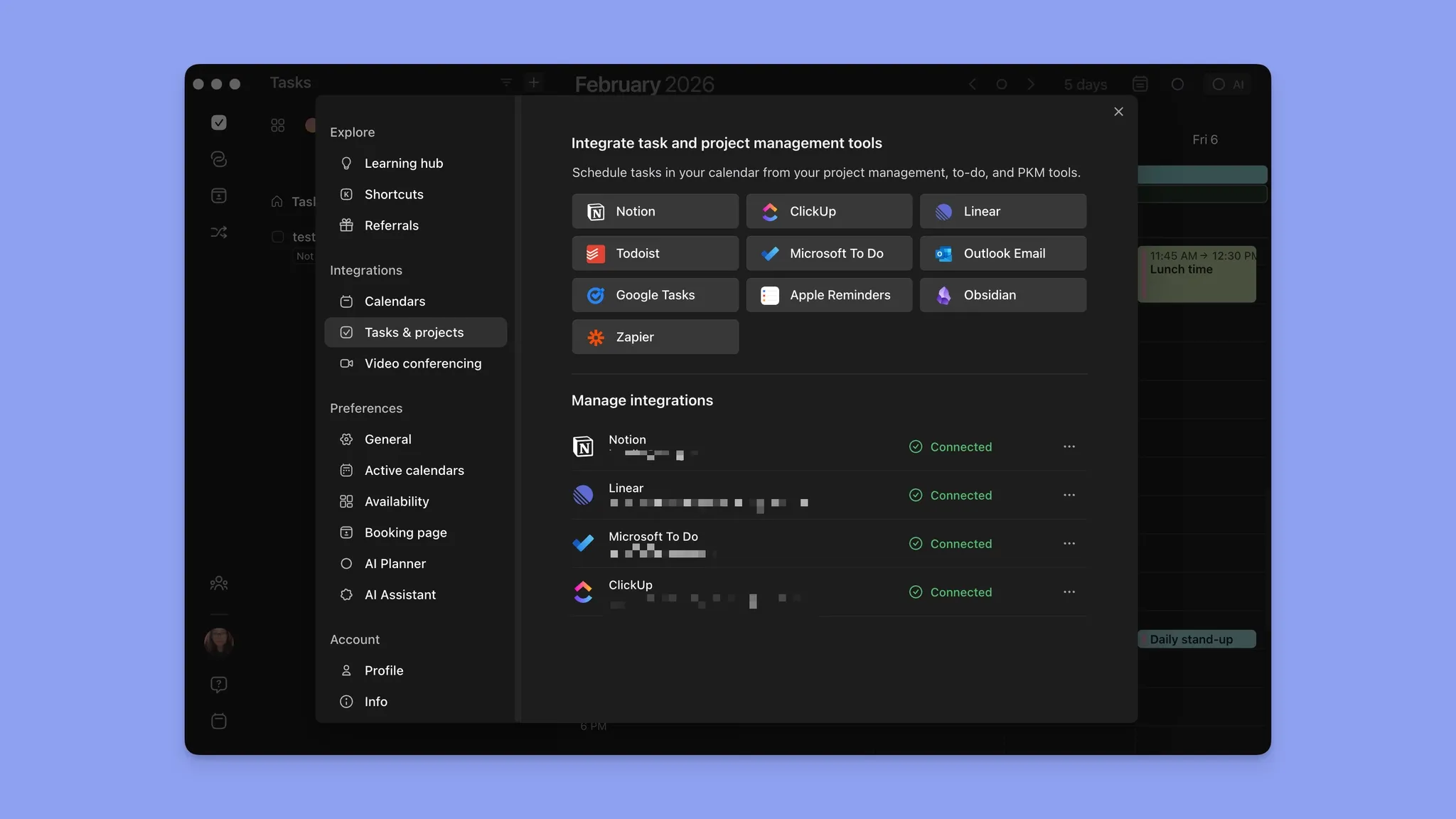Open more options for connected Microsoft To Do
Viewport: 1456px width, 819px height.
pos(1069,543)
